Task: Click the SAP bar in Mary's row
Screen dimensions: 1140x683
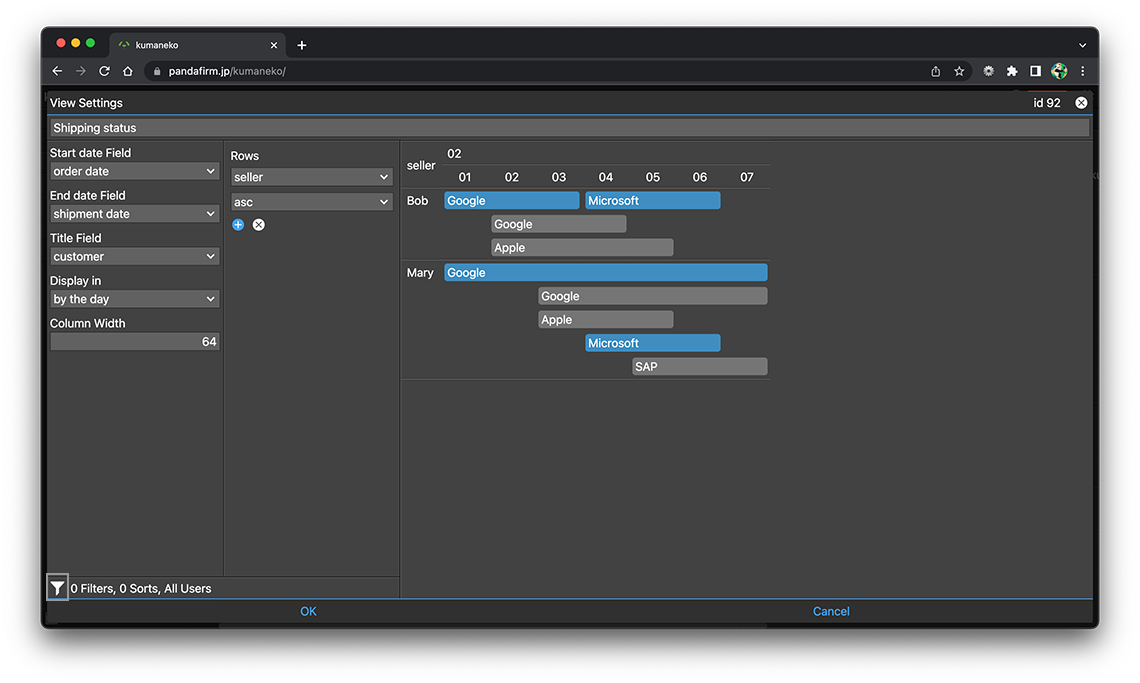Action: tap(699, 367)
